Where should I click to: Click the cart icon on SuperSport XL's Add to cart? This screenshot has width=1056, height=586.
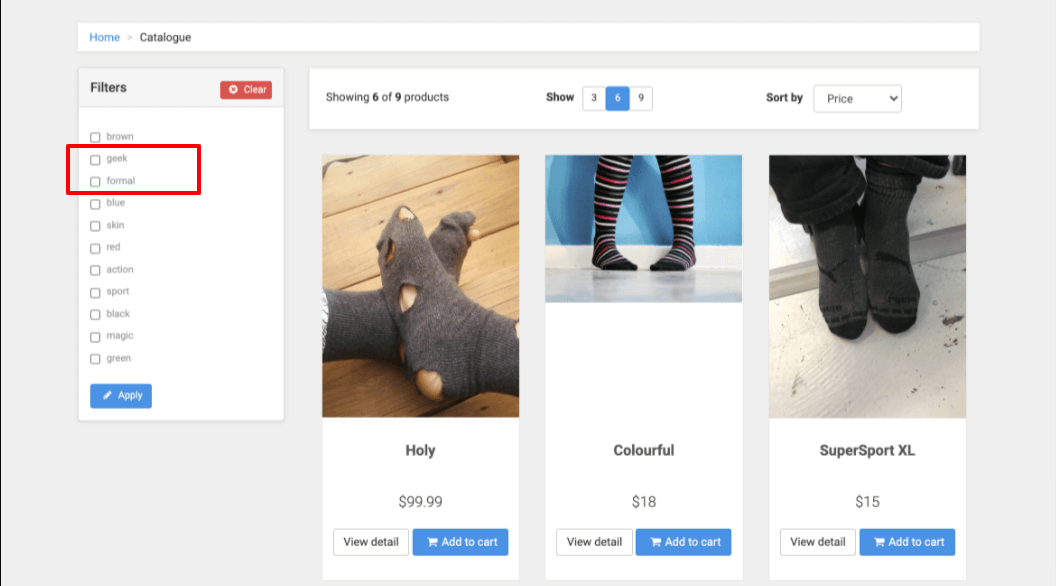pyautogui.click(x=880, y=542)
